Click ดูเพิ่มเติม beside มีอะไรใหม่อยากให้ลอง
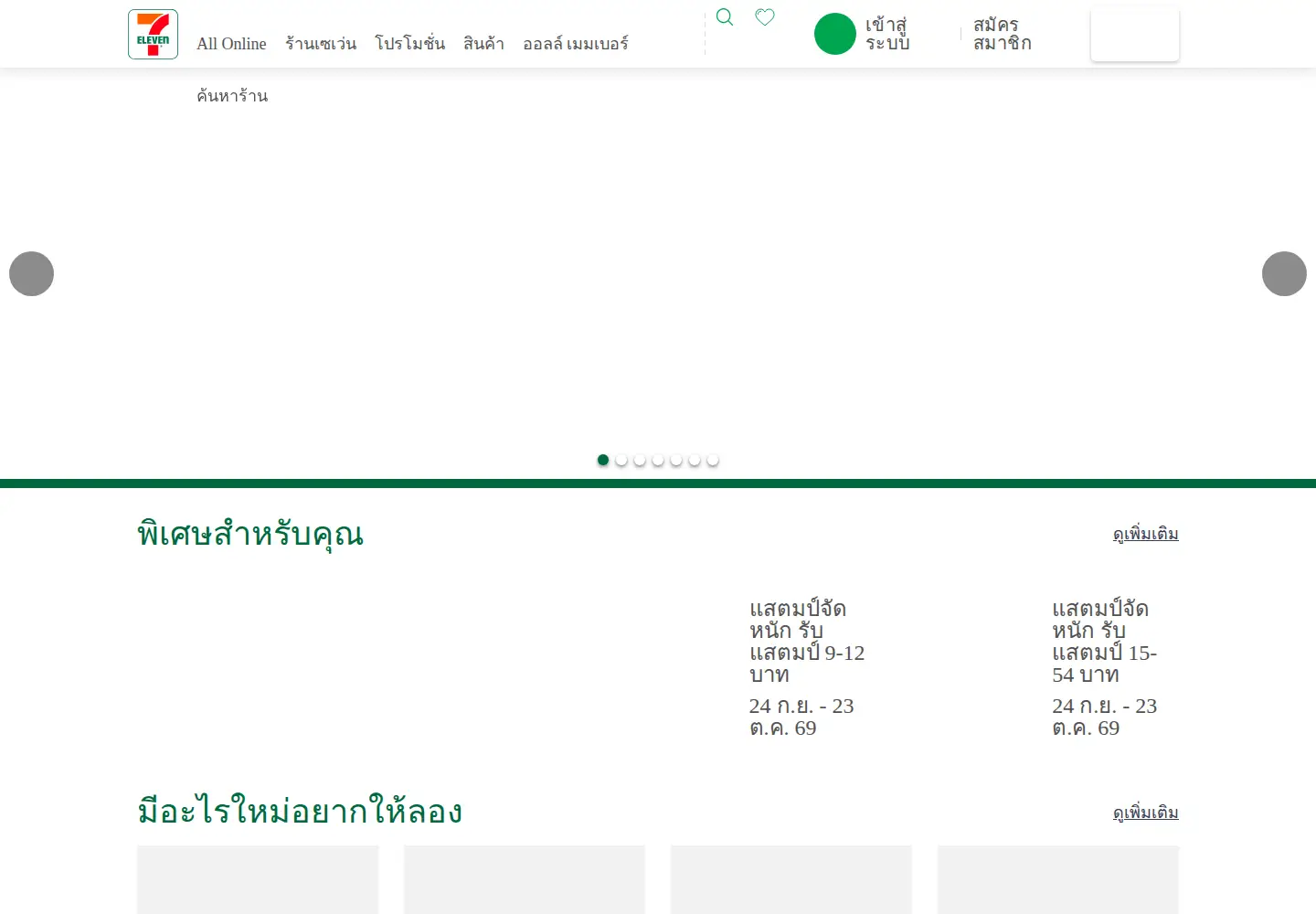 [x=1145, y=813]
